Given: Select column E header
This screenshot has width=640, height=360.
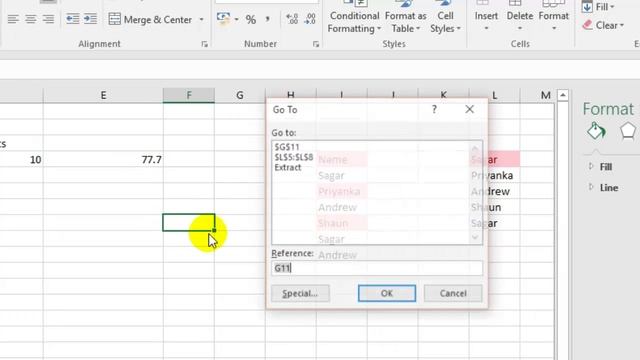Looking at the screenshot, I should pos(103,96).
